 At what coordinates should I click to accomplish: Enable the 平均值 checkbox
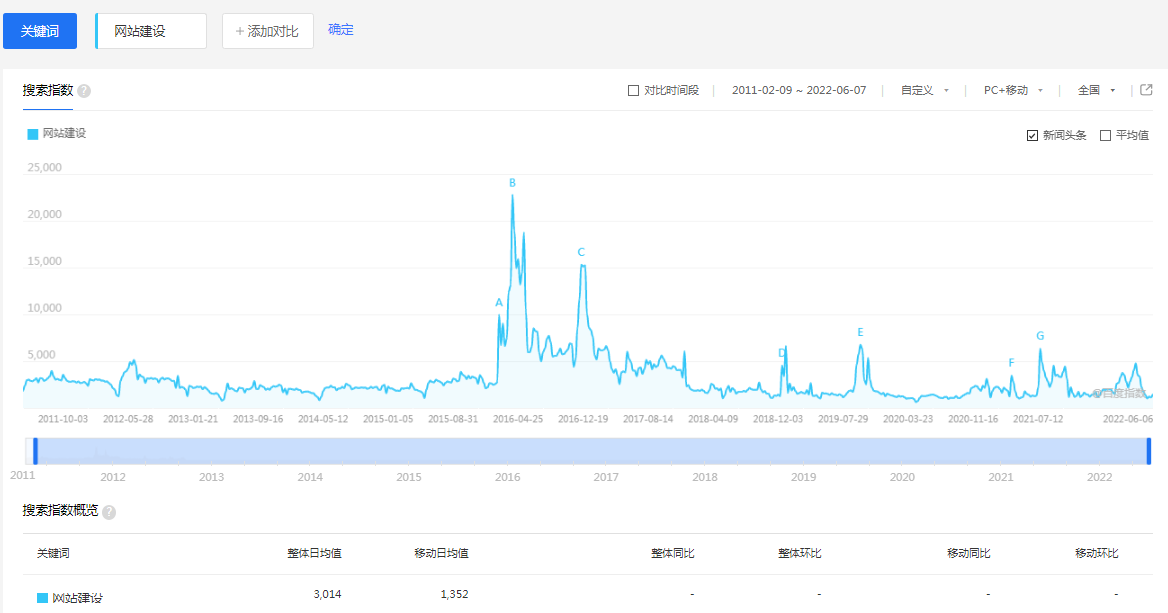(x=1105, y=136)
